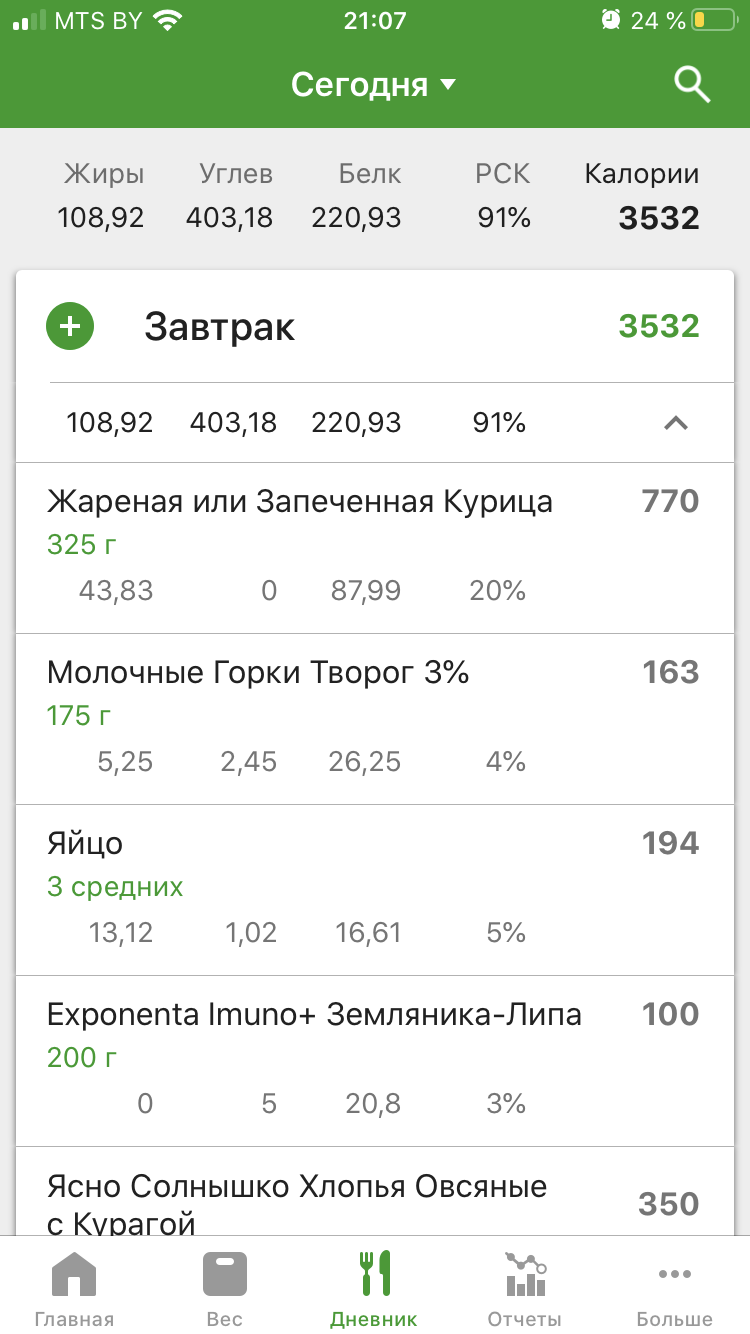Select the Дневник fork and knife icon
The image size is (750, 1334).
pos(374,1275)
